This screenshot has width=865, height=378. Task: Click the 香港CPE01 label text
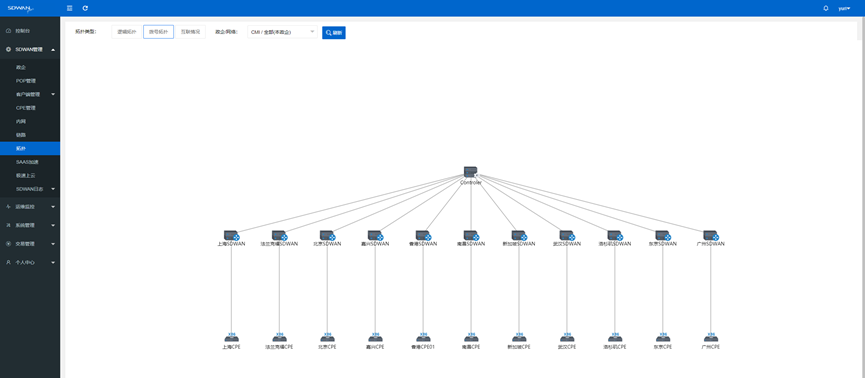[423, 347]
